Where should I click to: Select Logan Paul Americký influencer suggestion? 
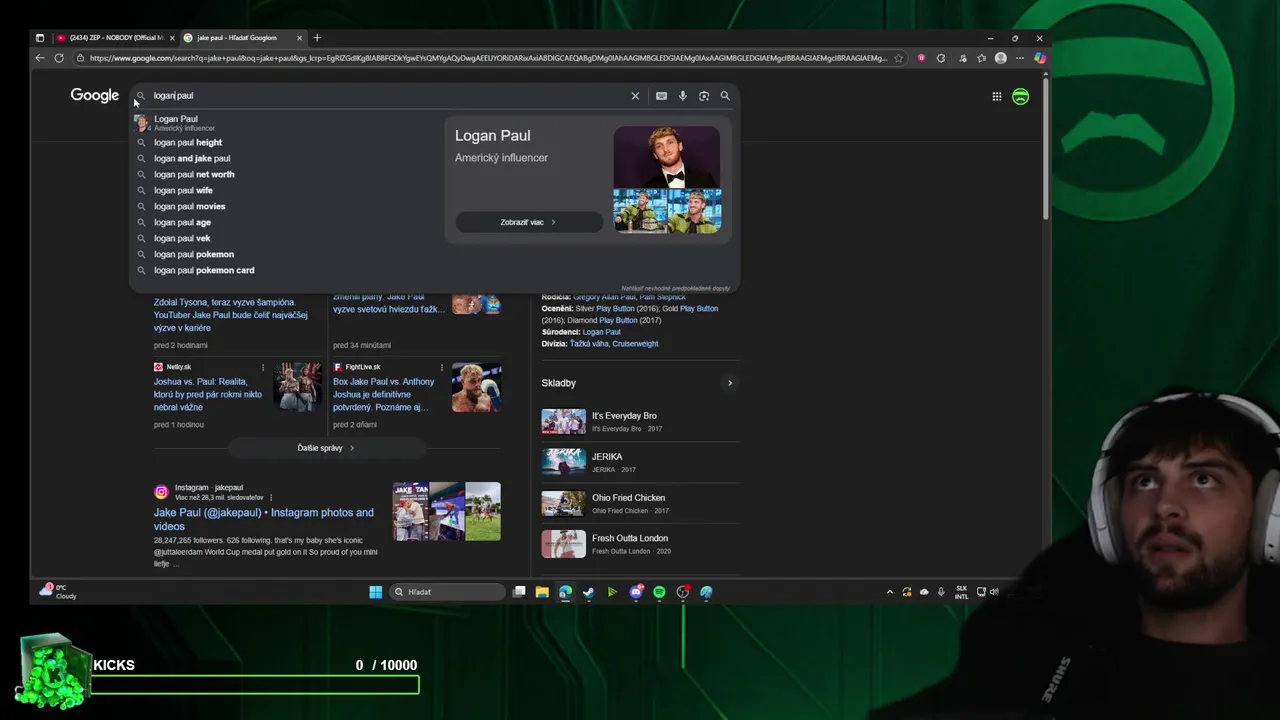[x=285, y=123]
